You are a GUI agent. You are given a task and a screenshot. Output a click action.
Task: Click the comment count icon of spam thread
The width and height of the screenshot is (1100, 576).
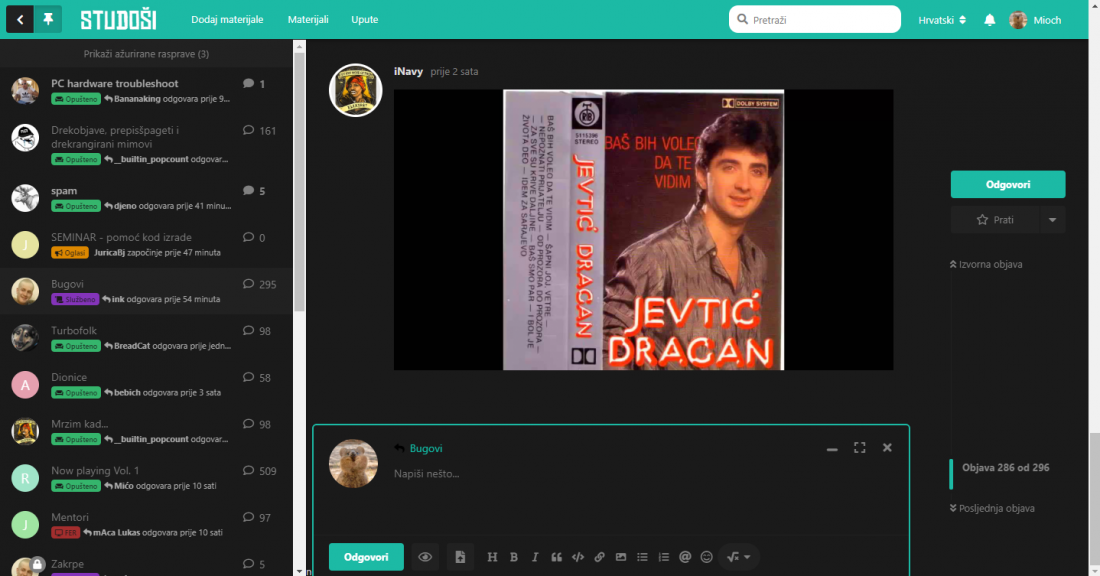point(248,191)
